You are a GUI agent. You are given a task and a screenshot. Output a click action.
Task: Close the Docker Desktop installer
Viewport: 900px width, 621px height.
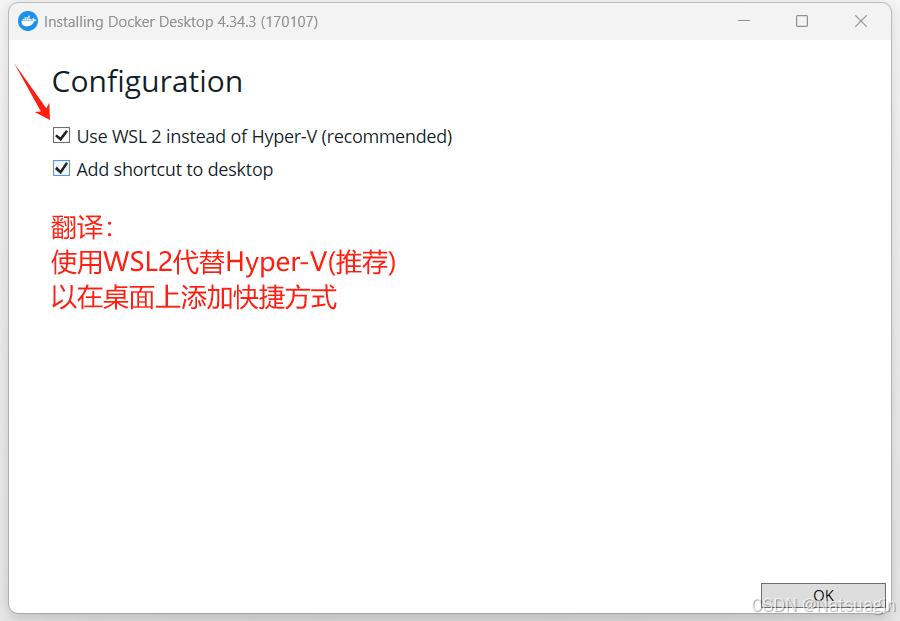click(860, 21)
